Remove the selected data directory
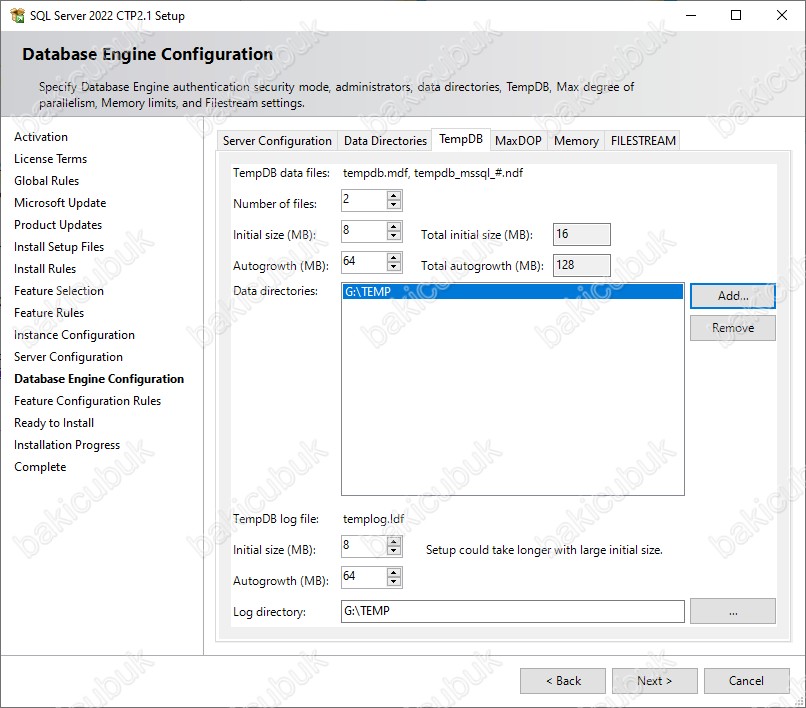 pyautogui.click(x=732, y=328)
